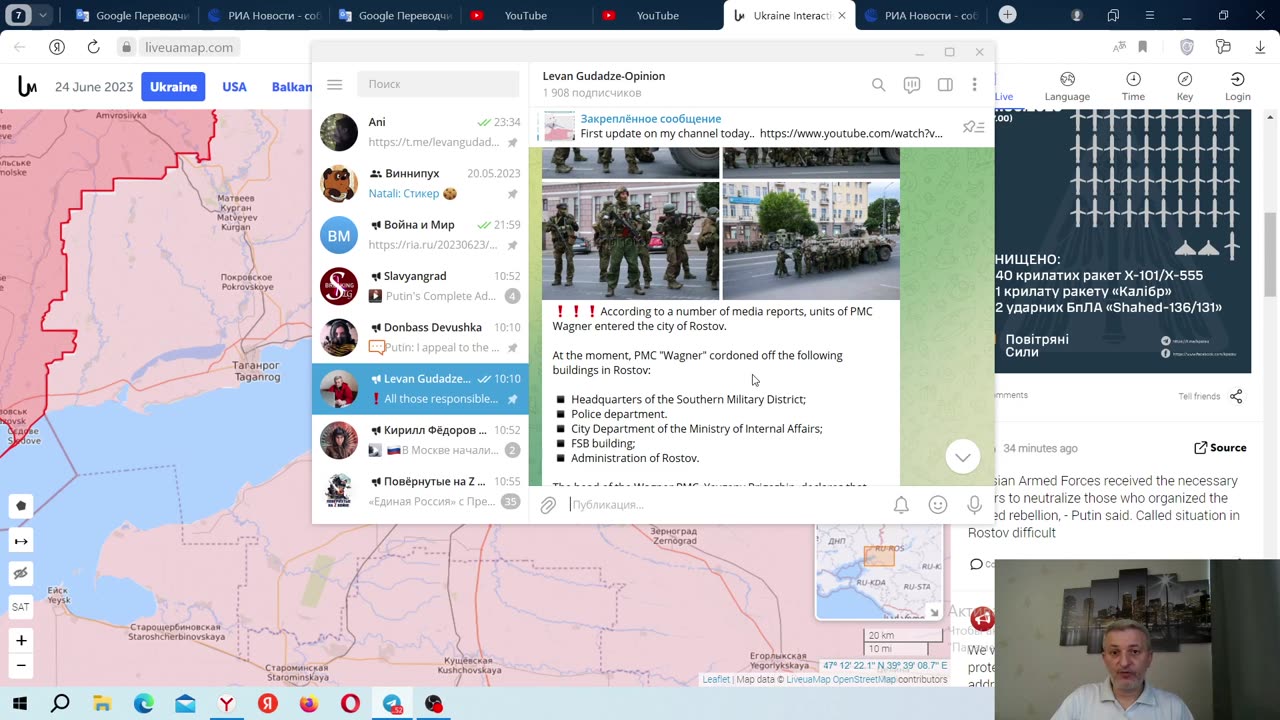Open the Ani chat
The image size is (1280, 720).
click(x=420, y=132)
